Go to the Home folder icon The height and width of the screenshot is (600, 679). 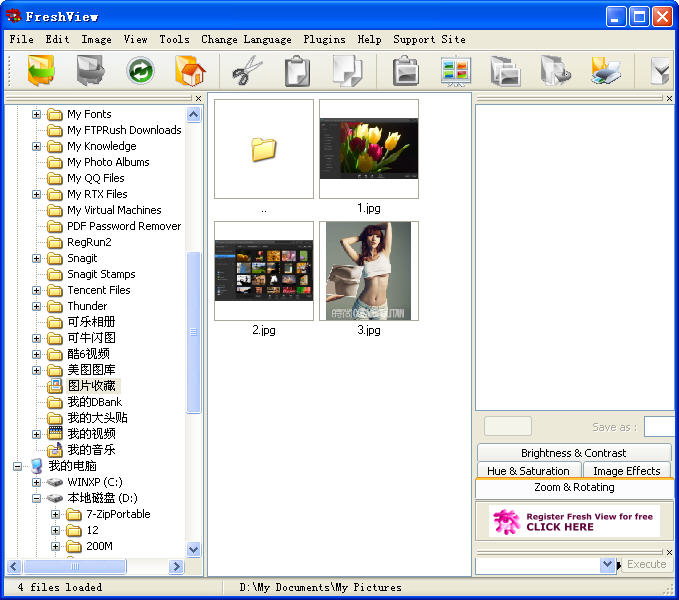tap(190, 71)
